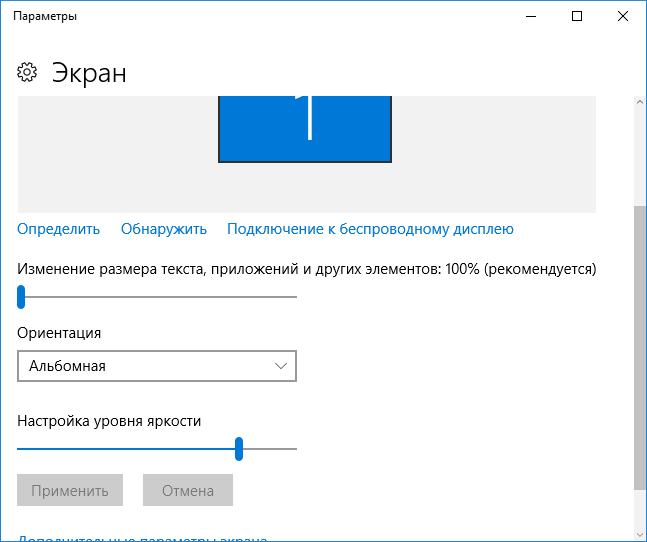Click the Параметры window title text
Image resolution: width=647 pixels, height=542 pixels.
pyautogui.click(x=45, y=16)
